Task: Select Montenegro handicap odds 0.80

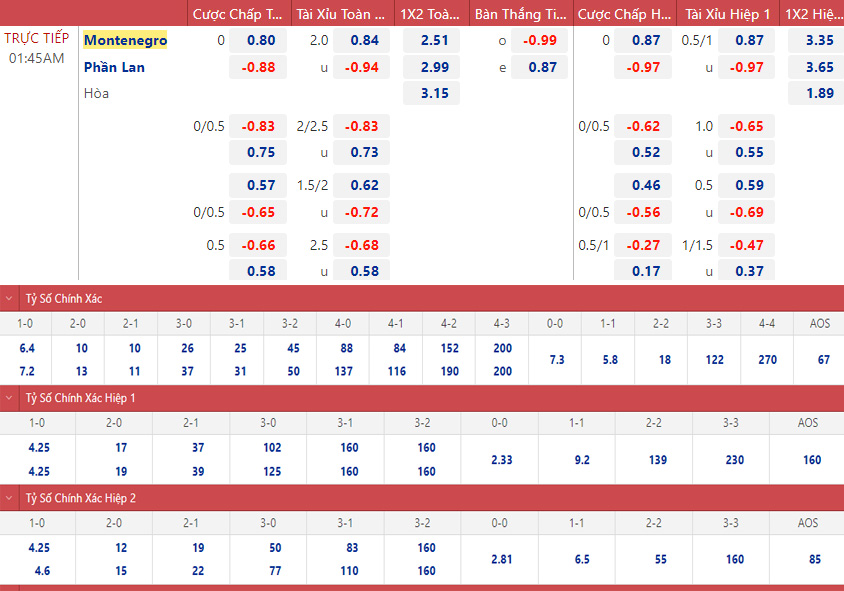Action: tap(259, 41)
